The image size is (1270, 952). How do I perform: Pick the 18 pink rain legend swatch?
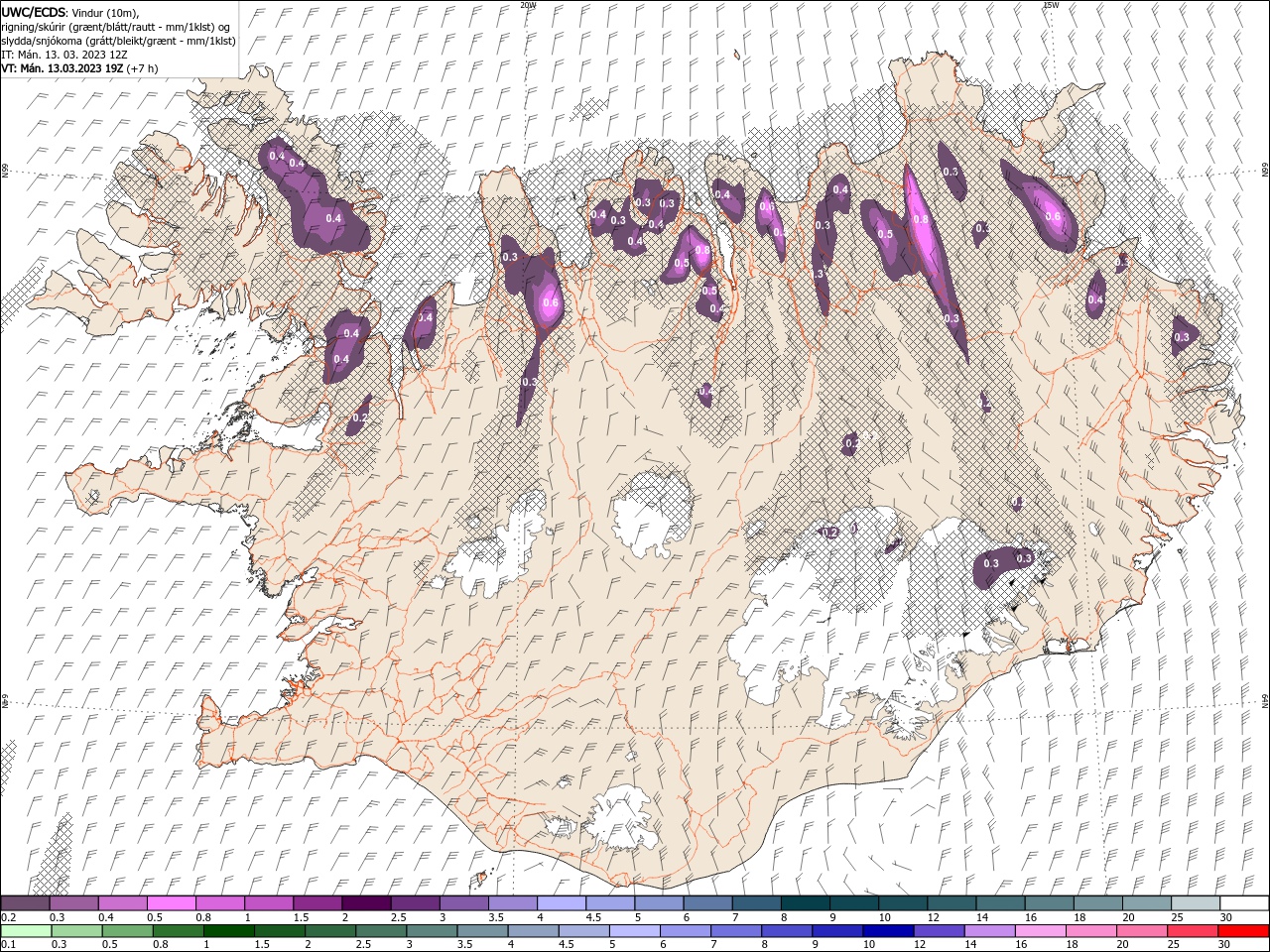click(x=1092, y=931)
